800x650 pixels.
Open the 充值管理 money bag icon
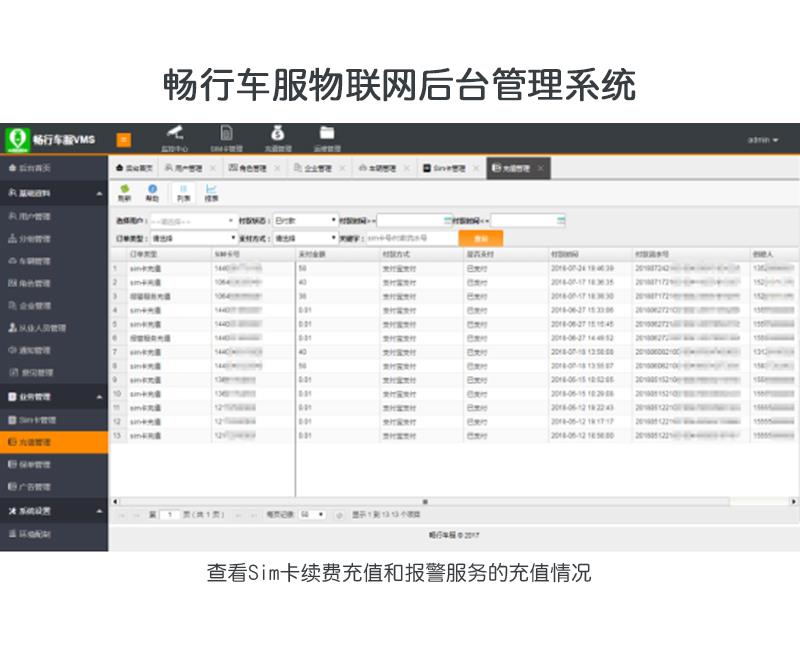coord(277,133)
